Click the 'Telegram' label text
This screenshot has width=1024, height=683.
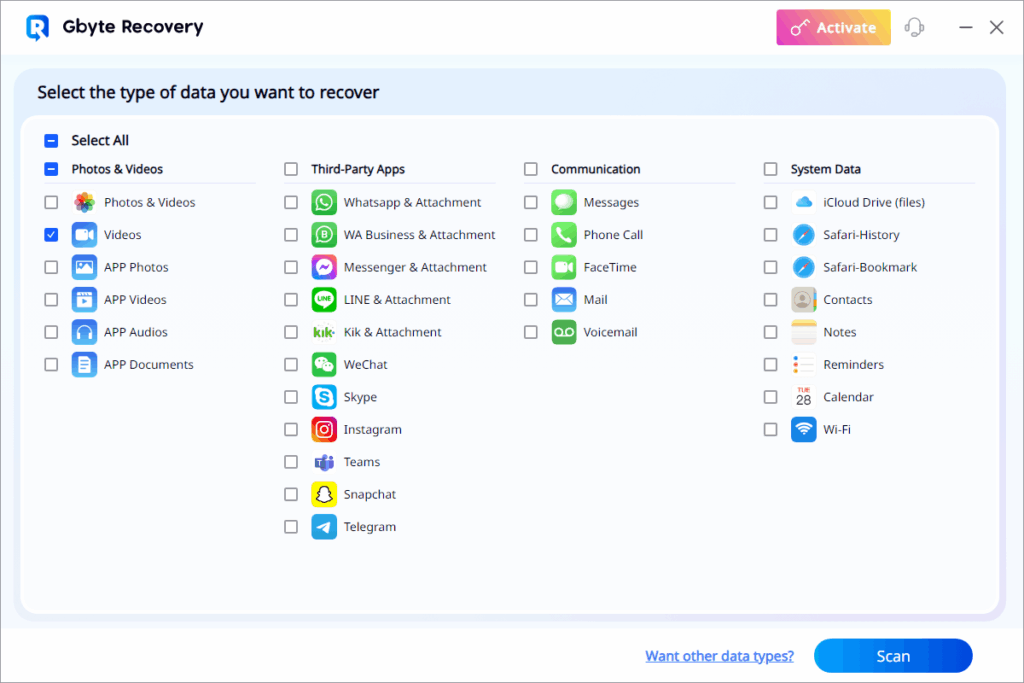(370, 527)
